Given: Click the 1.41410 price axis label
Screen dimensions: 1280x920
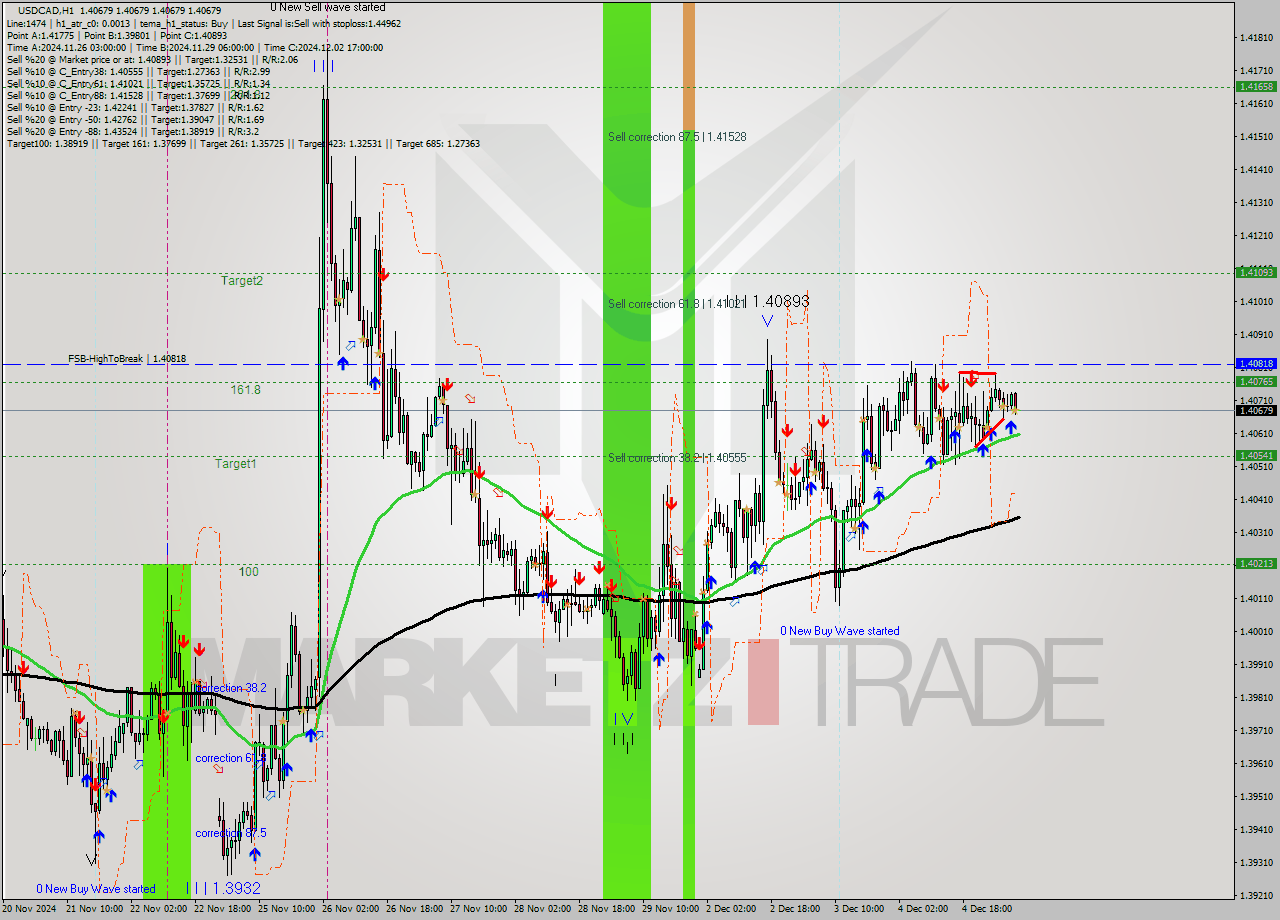Looking at the screenshot, I should (1256, 169).
